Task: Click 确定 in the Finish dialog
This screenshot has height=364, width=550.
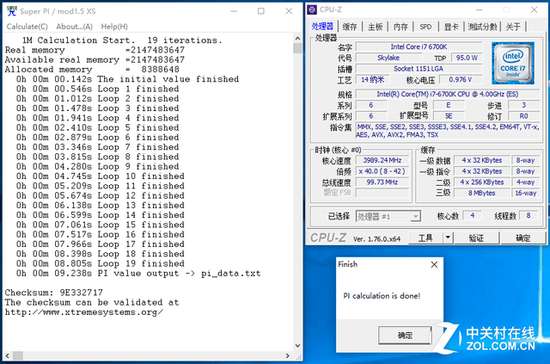Action: (405, 335)
